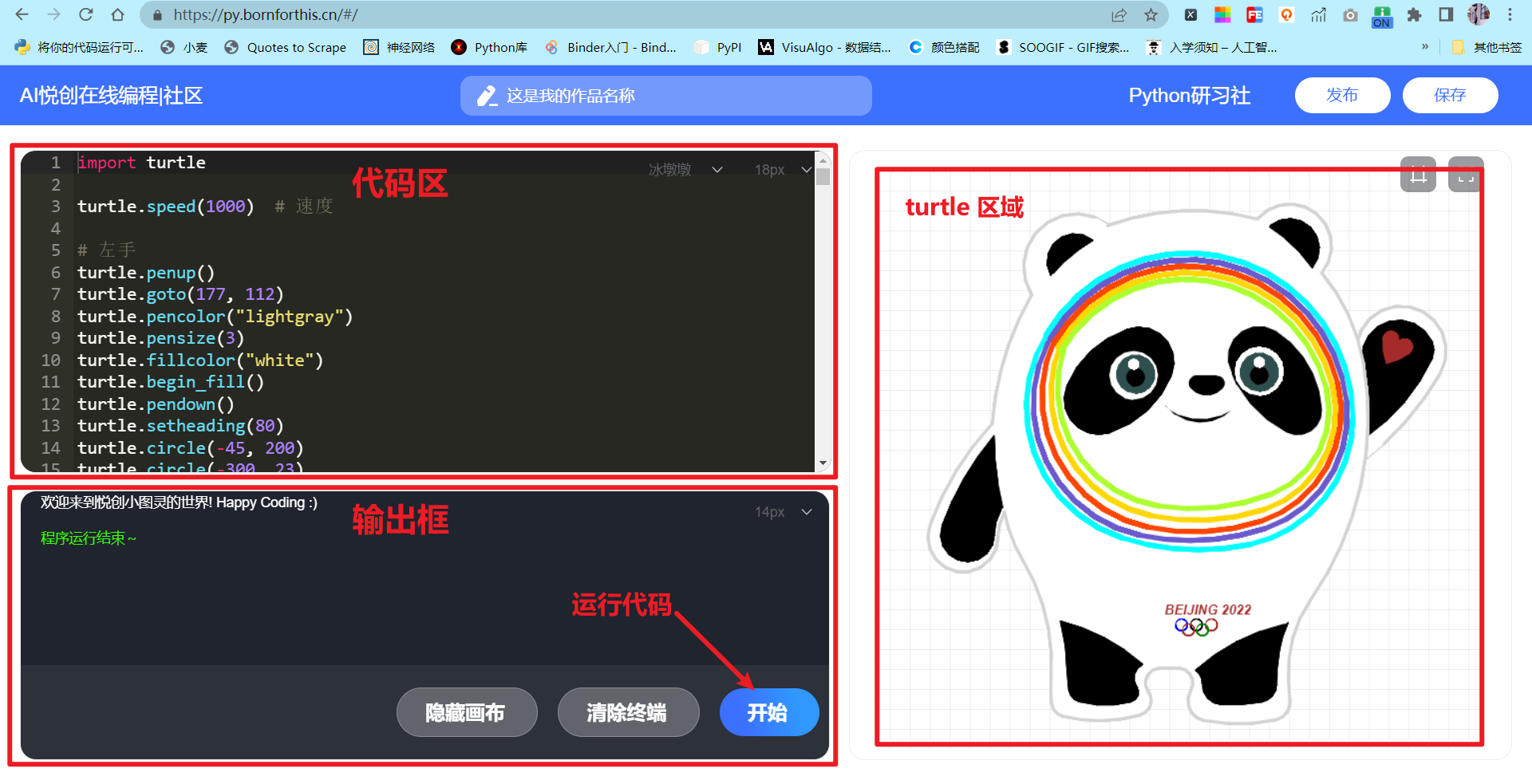Click the 清除终端 clear terminal button

[628, 712]
